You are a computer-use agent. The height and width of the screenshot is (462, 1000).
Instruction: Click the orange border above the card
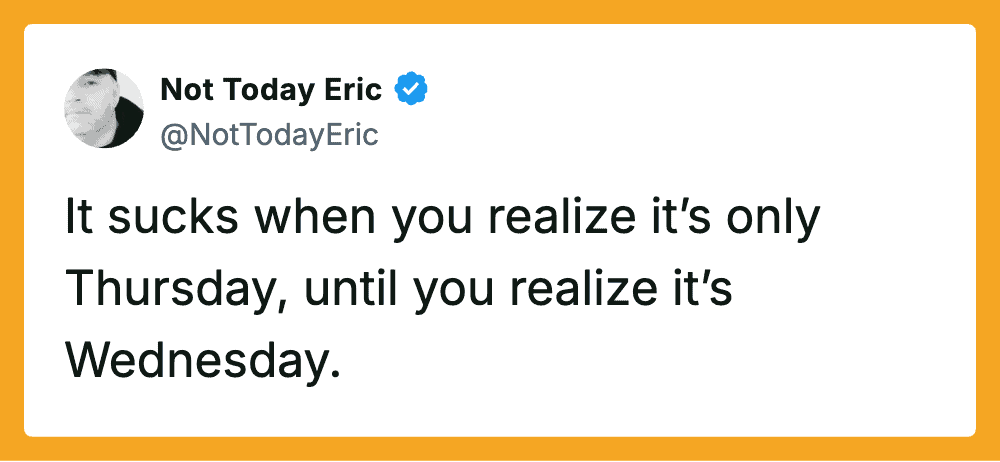(x=500, y=11)
